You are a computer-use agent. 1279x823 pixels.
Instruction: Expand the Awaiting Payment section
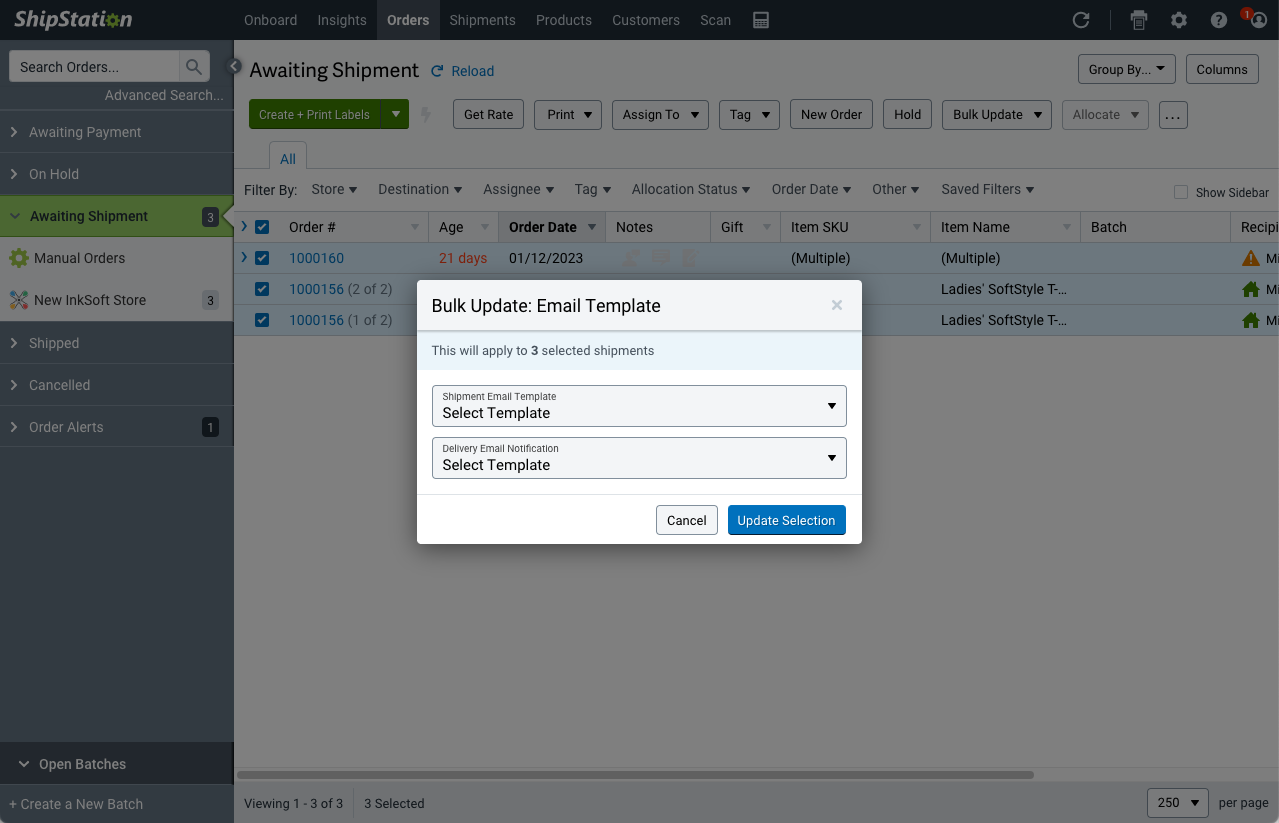[x=83, y=132]
